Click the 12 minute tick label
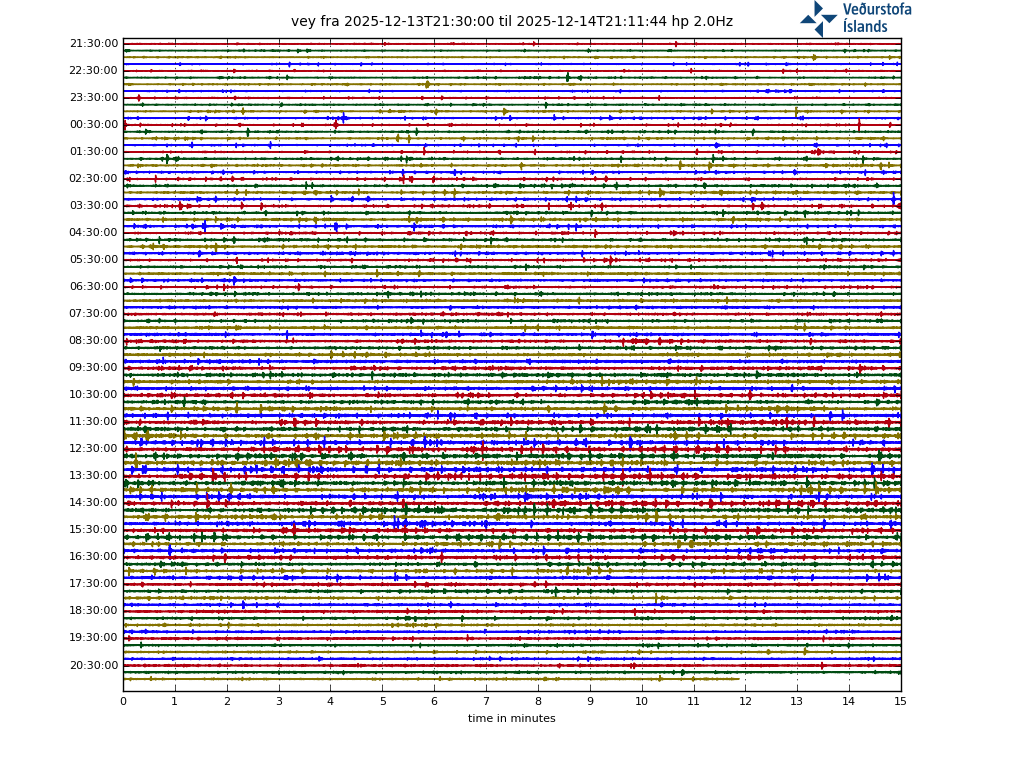Screen dimensions: 1024x768 click(745, 701)
